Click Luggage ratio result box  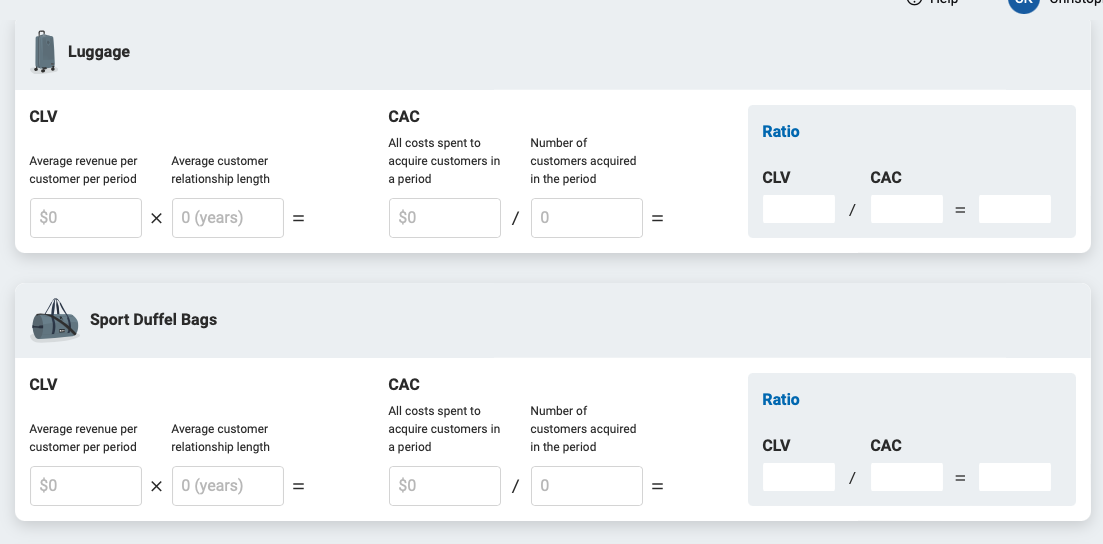point(1015,209)
